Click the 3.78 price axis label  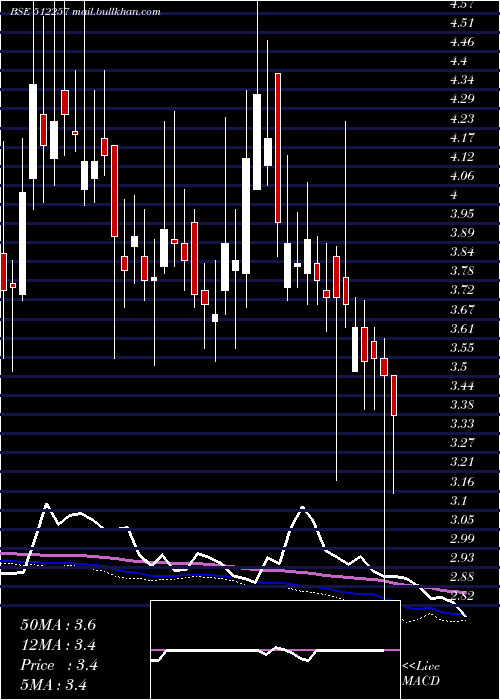(x=462, y=271)
